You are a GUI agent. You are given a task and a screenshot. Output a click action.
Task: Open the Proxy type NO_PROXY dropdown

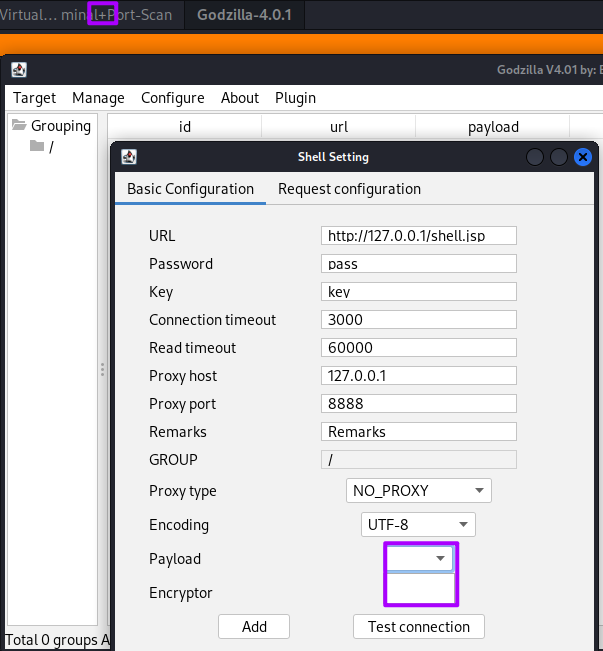pos(419,491)
